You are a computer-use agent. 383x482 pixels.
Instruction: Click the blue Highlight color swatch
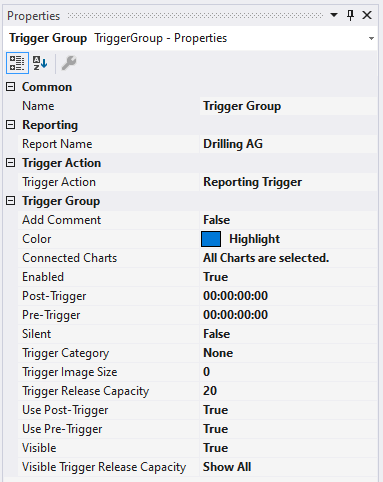click(x=211, y=239)
